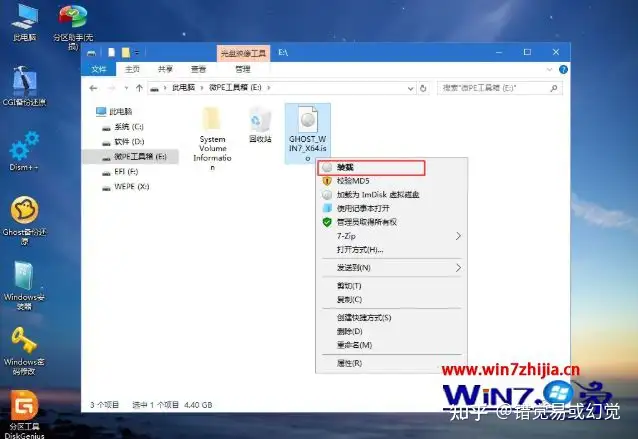Switch to the 主页 ribbon tab
The image size is (638, 439).
point(132,70)
